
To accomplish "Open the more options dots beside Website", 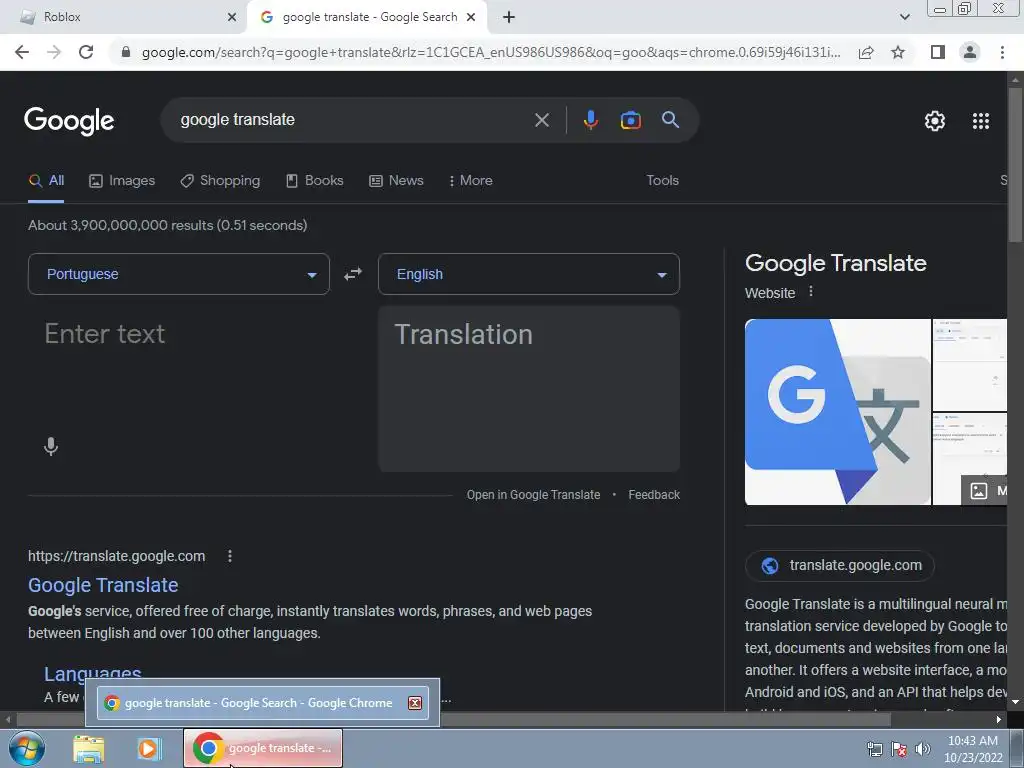I will tap(810, 291).
